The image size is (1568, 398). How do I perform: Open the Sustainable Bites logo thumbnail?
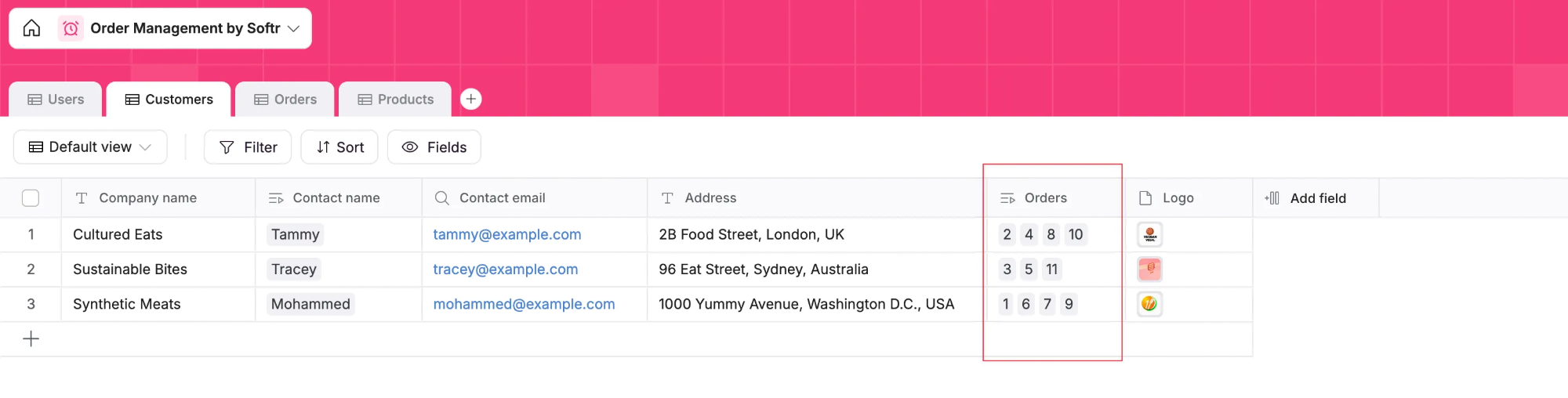click(x=1150, y=269)
